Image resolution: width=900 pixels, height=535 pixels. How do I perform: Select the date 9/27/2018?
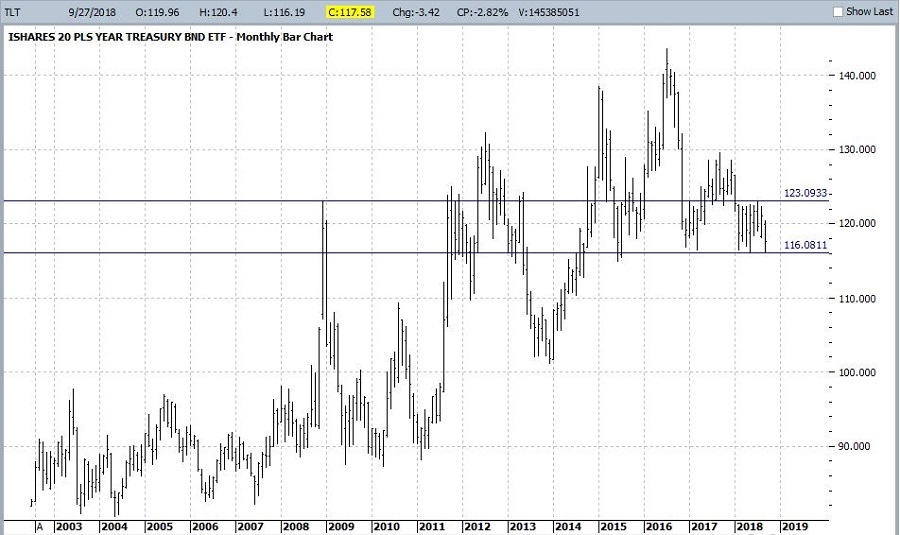[92, 12]
